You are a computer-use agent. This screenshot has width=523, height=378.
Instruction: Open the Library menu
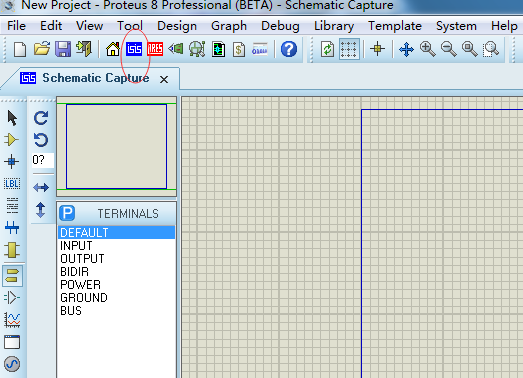point(334,26)
